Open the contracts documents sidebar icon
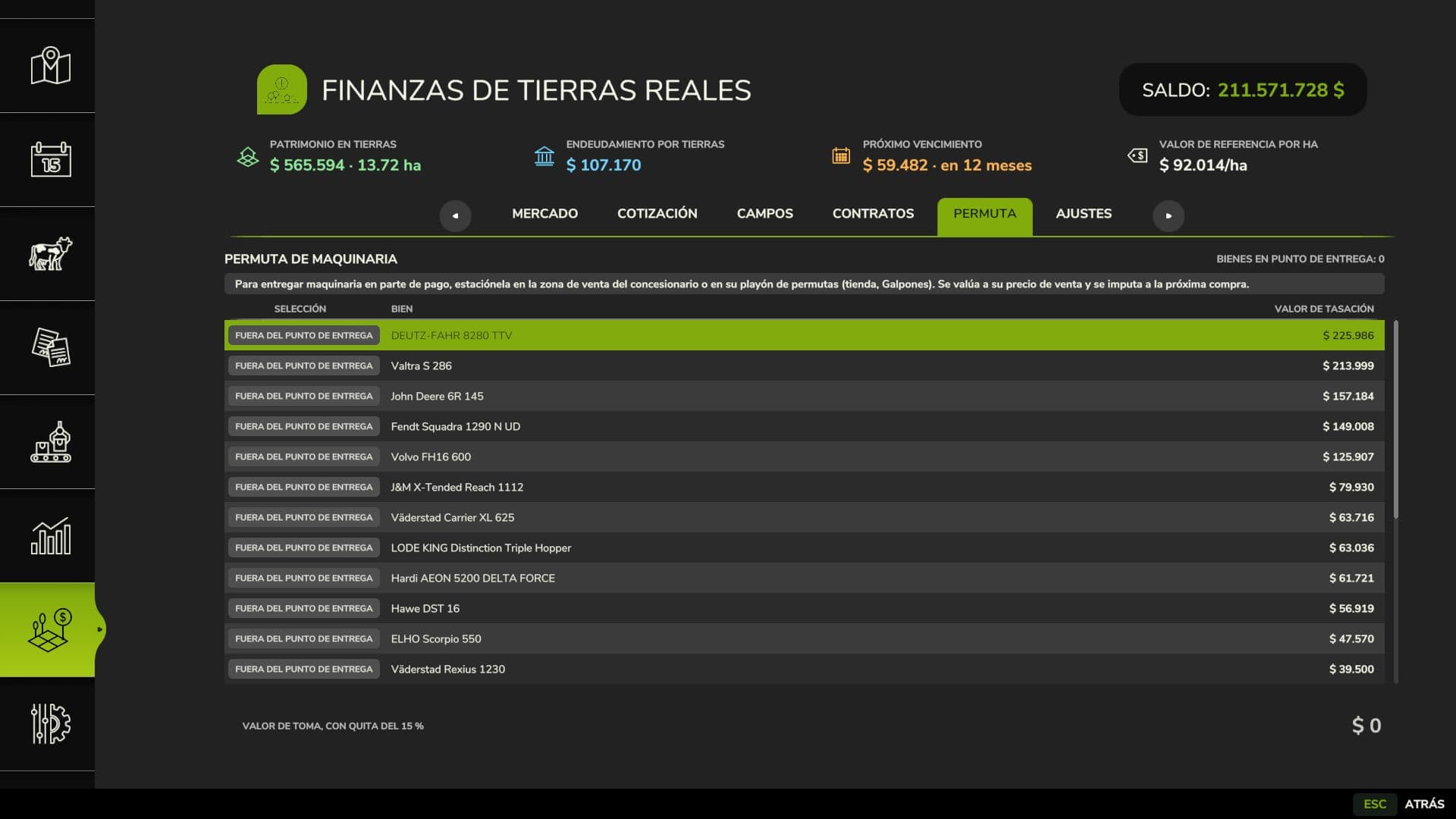1456x819 pixels. pyautogui.click(x=50, y=347)
